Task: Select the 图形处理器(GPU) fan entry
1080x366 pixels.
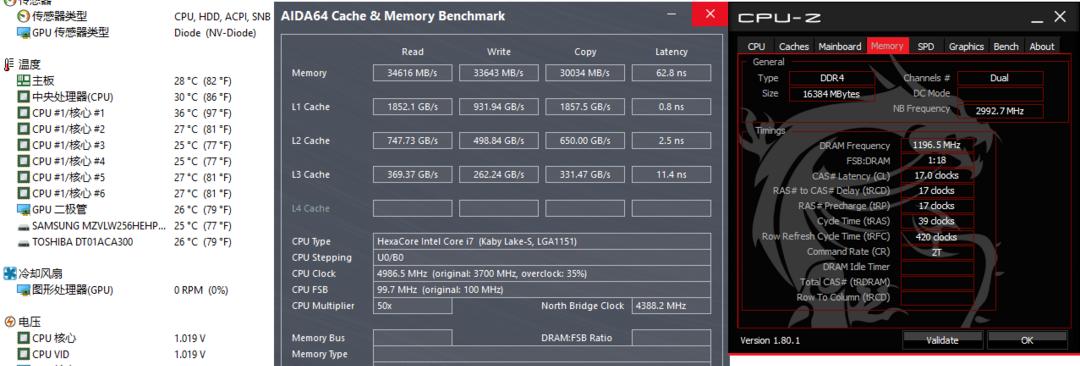Action: [63, 290]
